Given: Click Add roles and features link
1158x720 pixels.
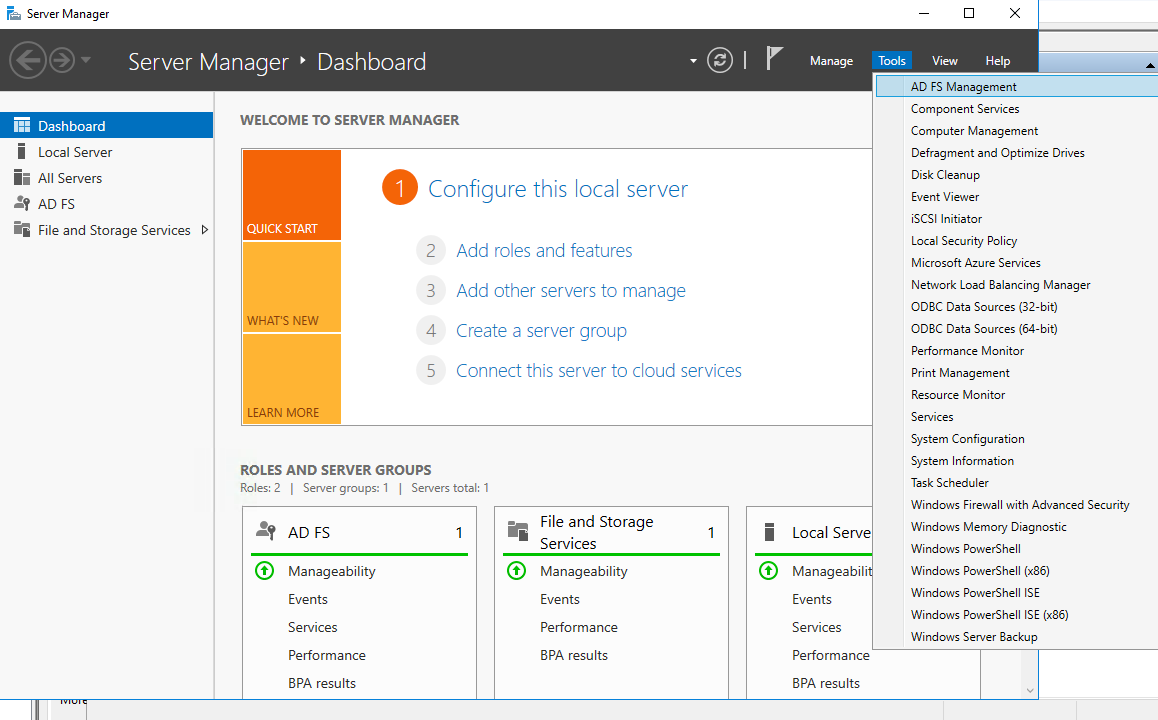Looking at the screenshot, I should click(x=544, y=251).
